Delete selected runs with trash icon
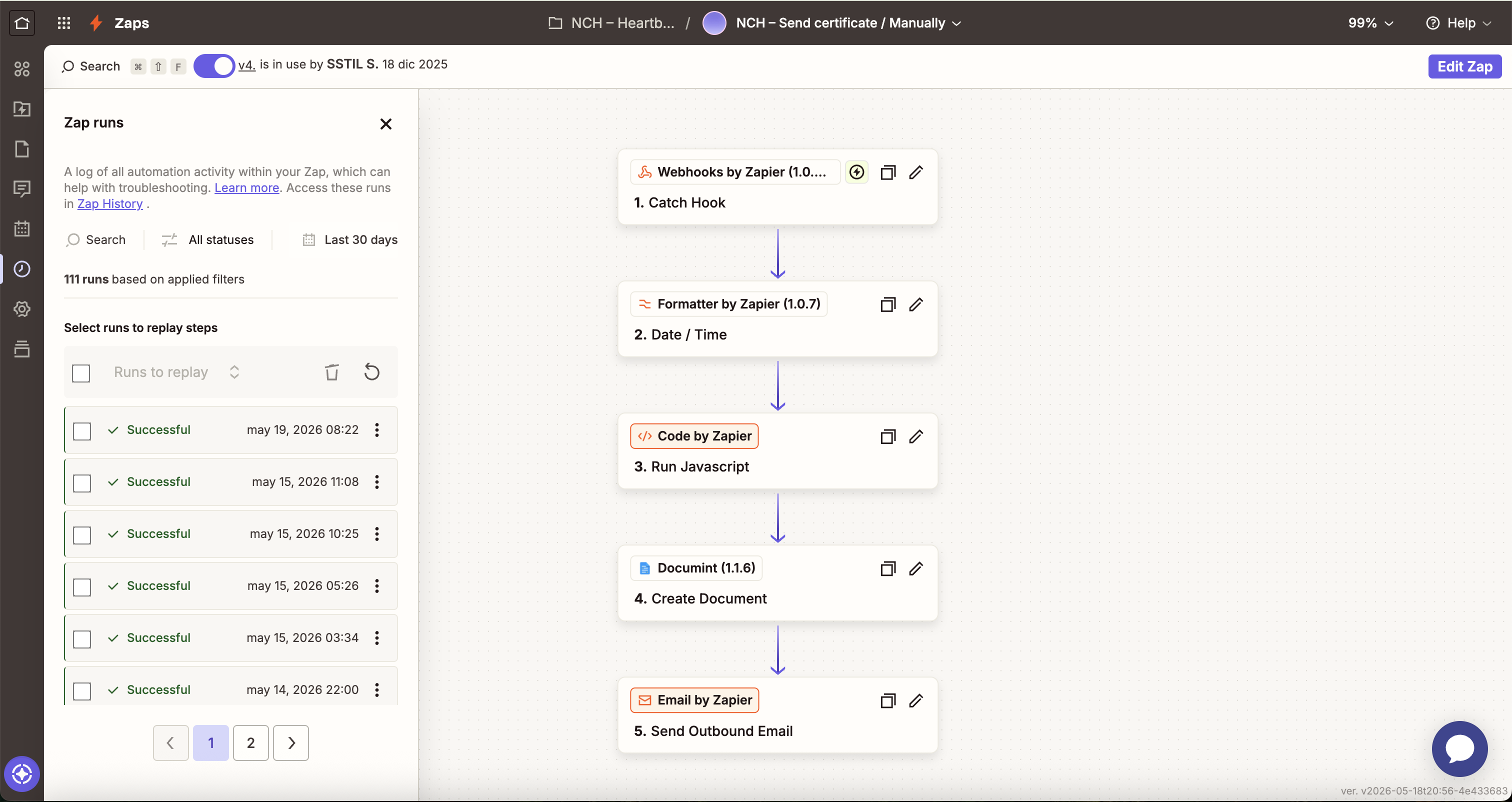This screenshot has height=802, width=1512. (x=331, y=372)
